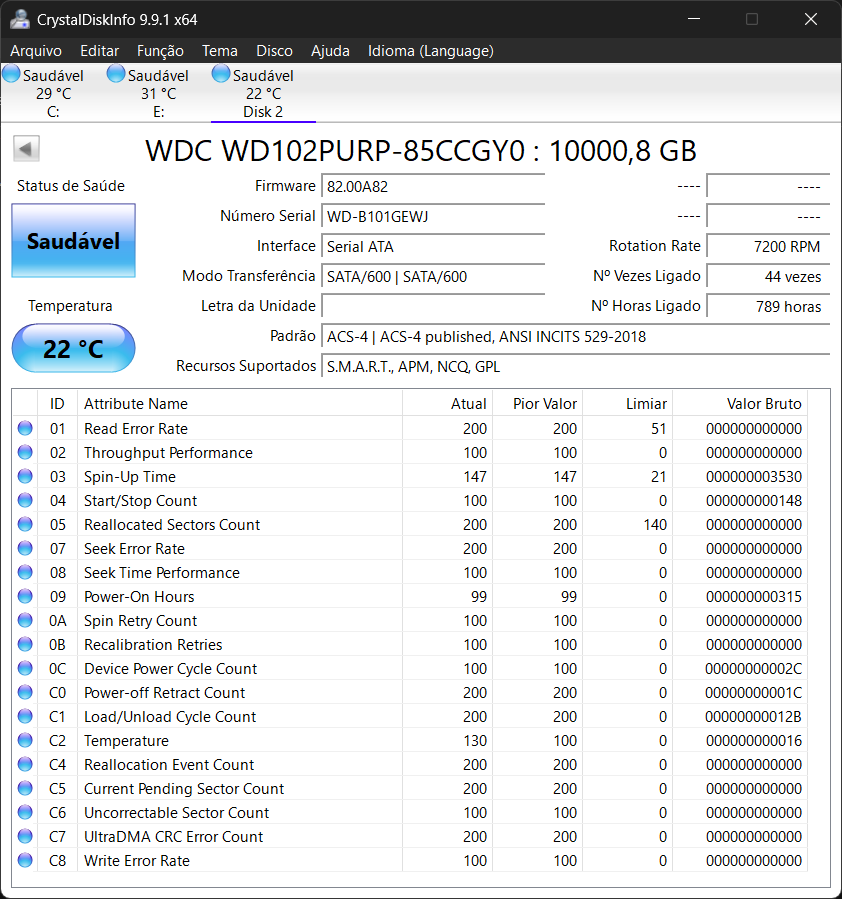Click the empty Letra da Unidade field
Viewport: 842px width, 899px height.
(x=433, y=306)
